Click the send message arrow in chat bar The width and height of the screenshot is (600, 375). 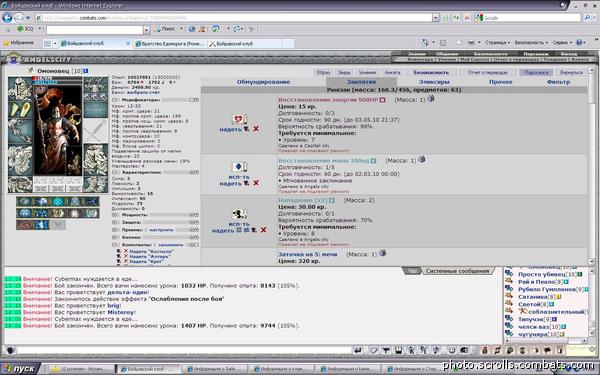(x=358, y=350)
